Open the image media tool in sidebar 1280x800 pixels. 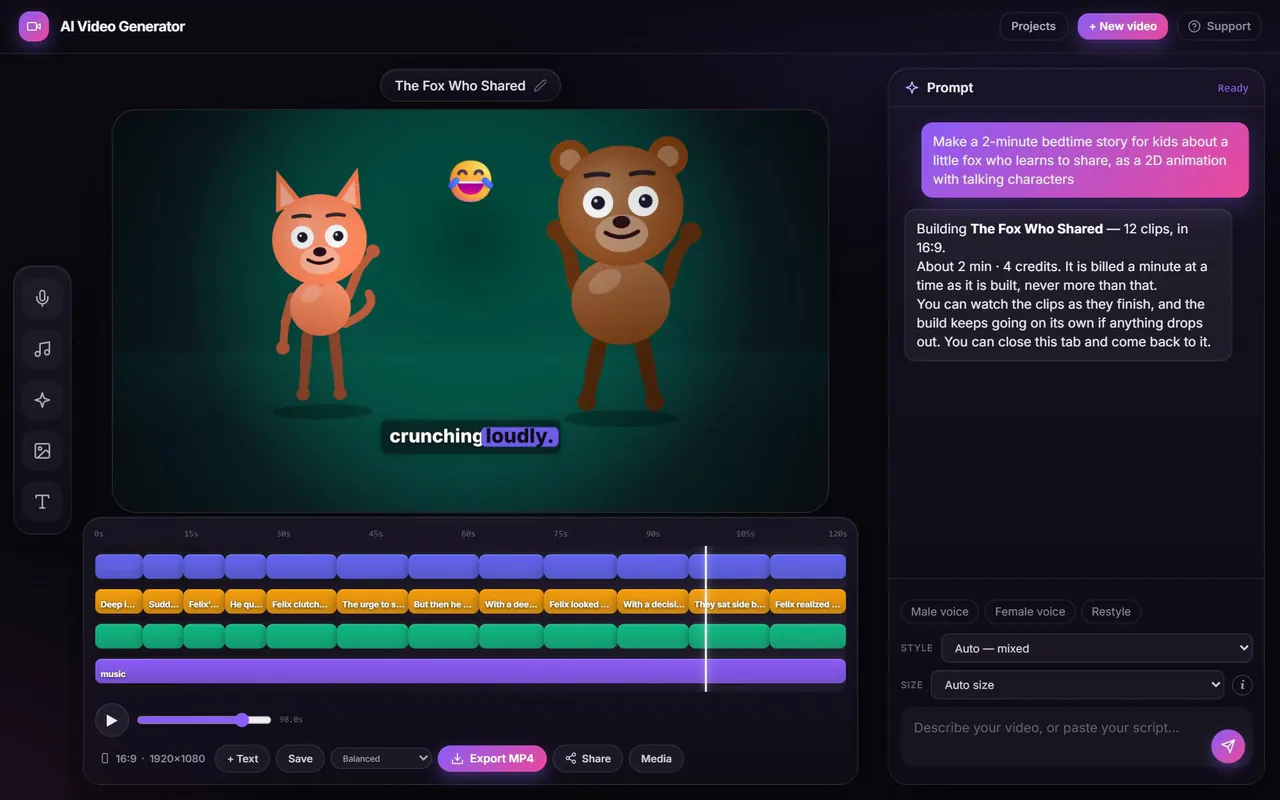[42, 451]
